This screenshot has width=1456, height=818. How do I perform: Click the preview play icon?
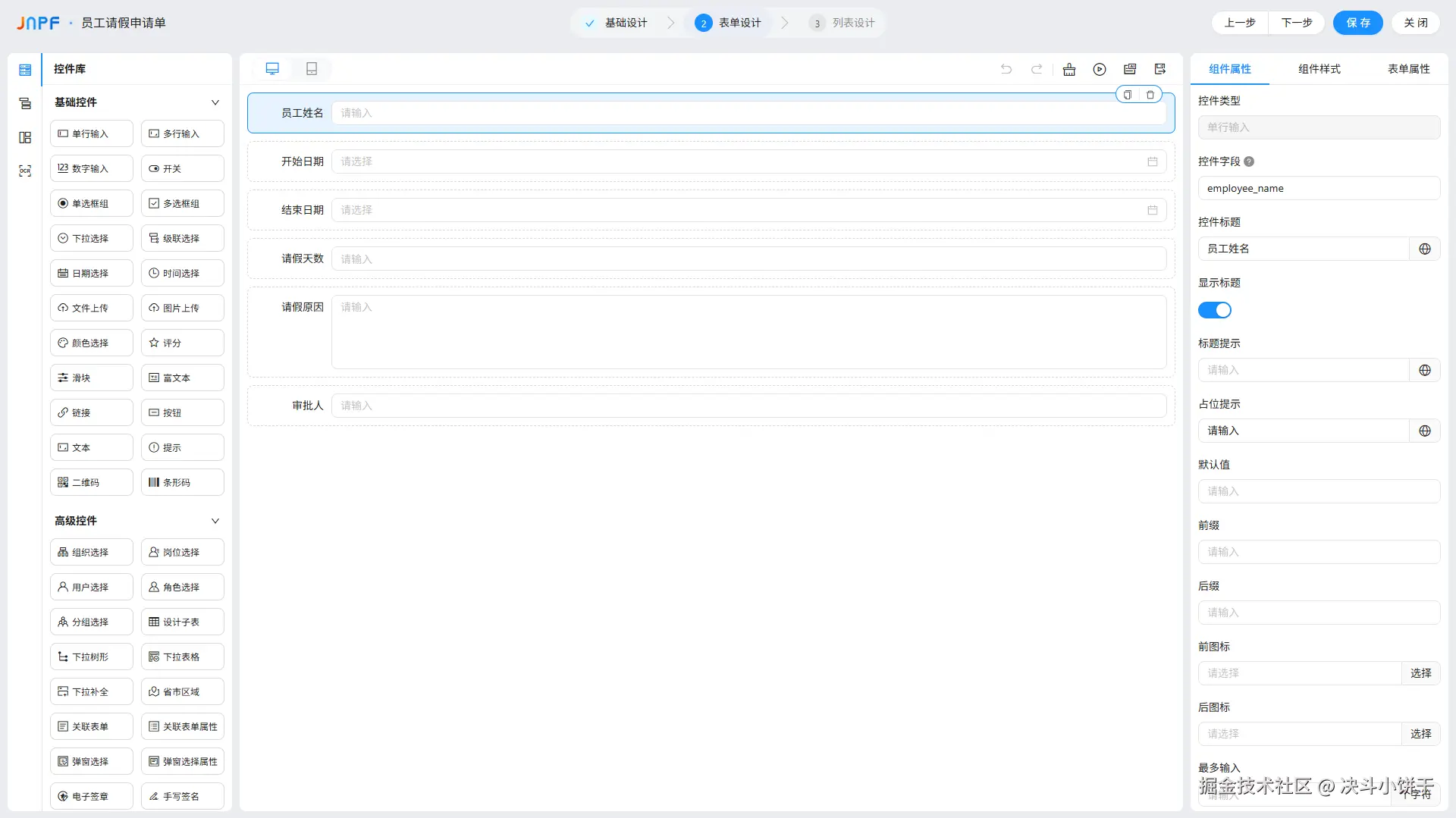click(1100, 69)
